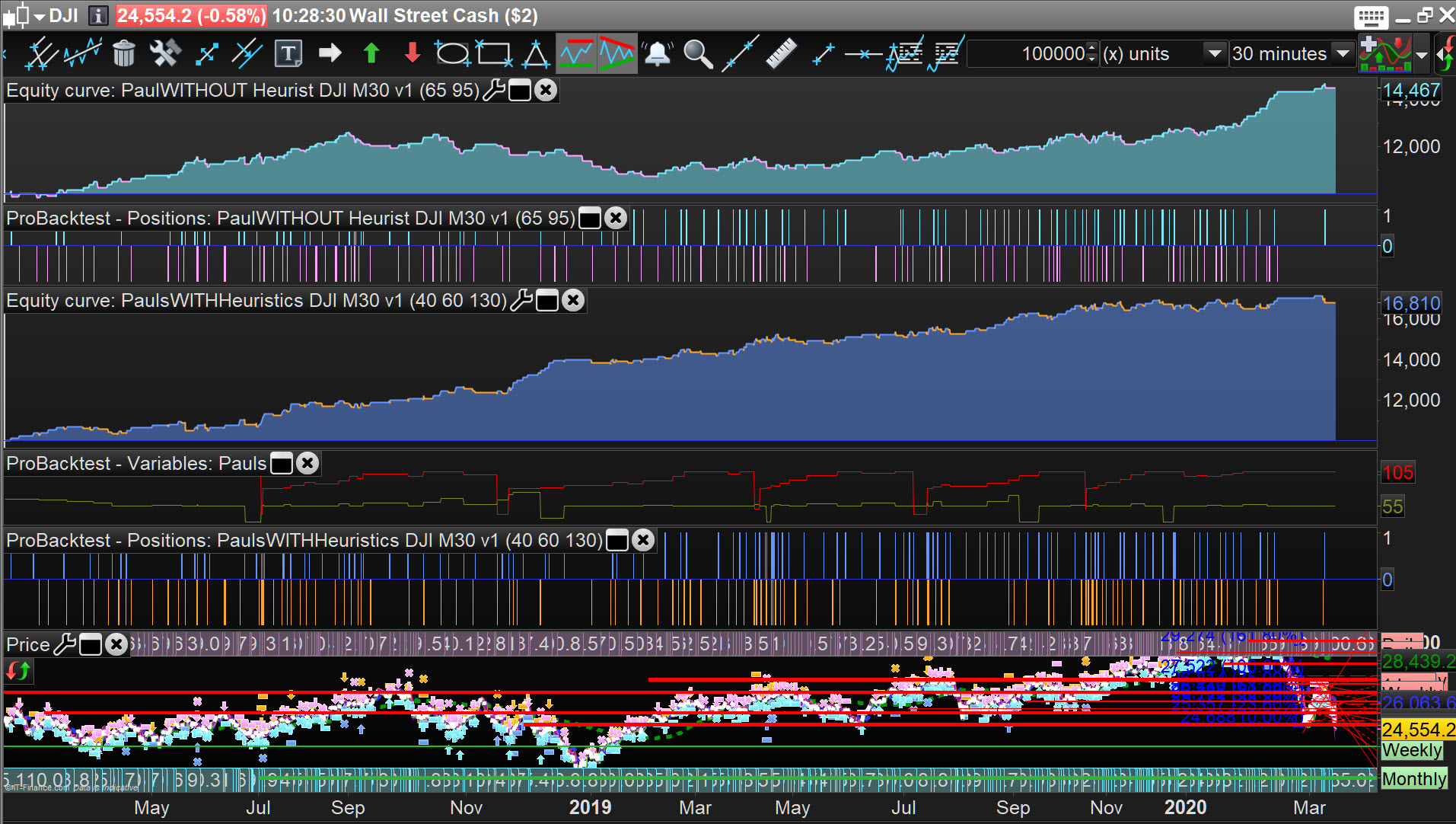This screenshot has width=1456, height=824.
Task: Select the parallel channel lines drawing tool
Action: [x=41, y=53]
